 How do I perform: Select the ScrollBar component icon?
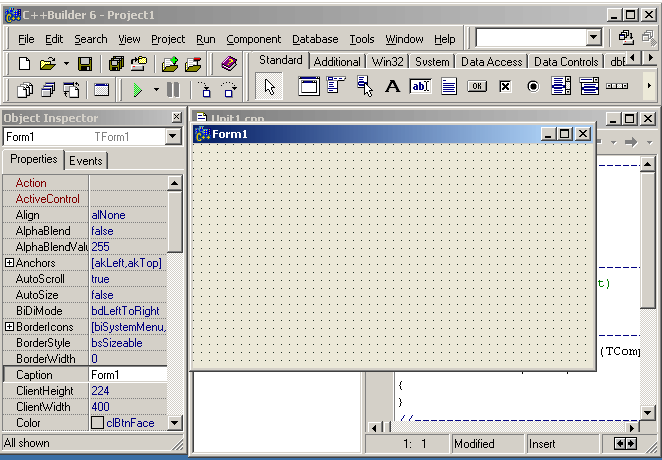(617, 86)
